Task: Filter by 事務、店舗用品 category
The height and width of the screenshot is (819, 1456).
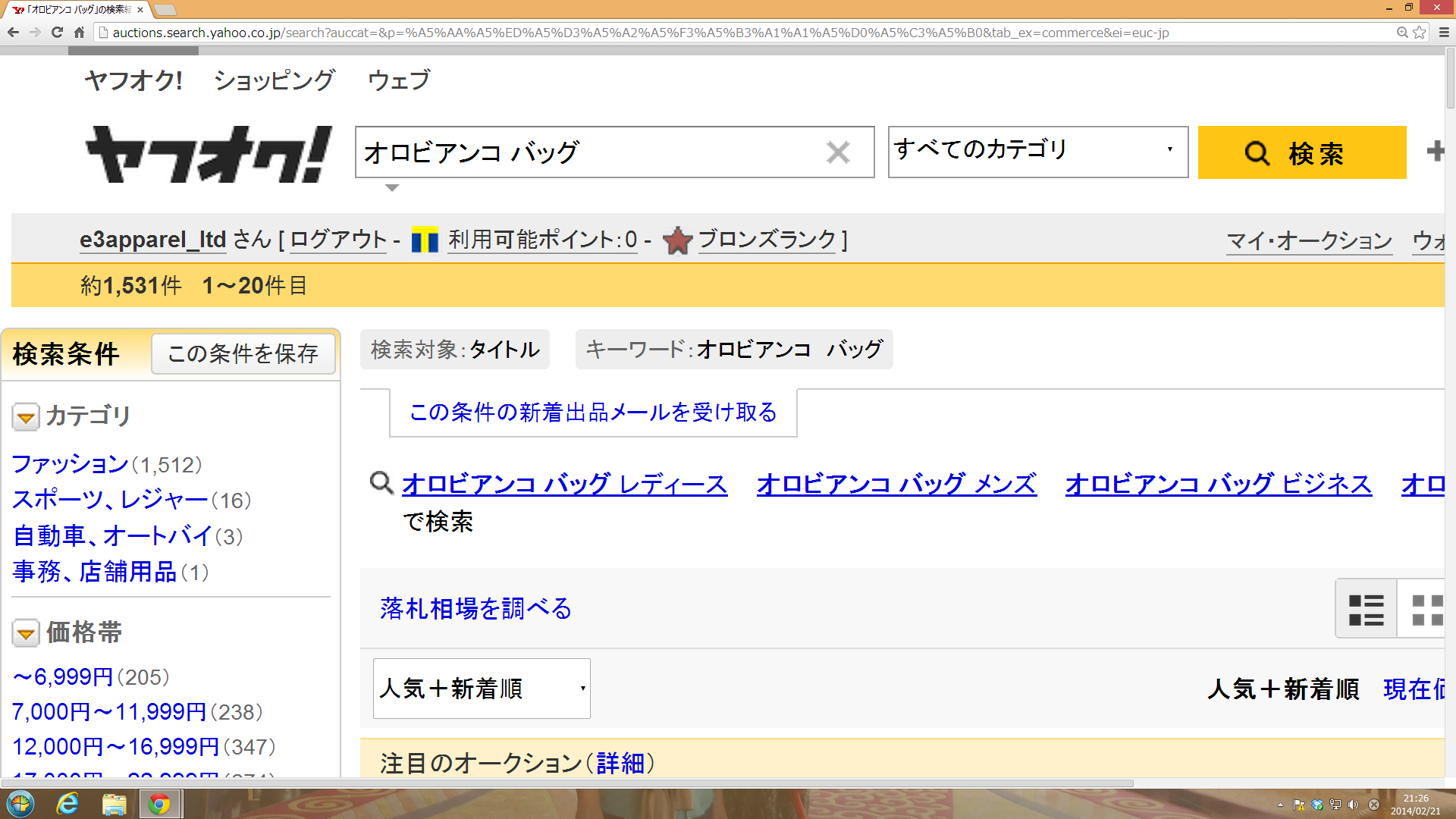Action: click(95, 572)
